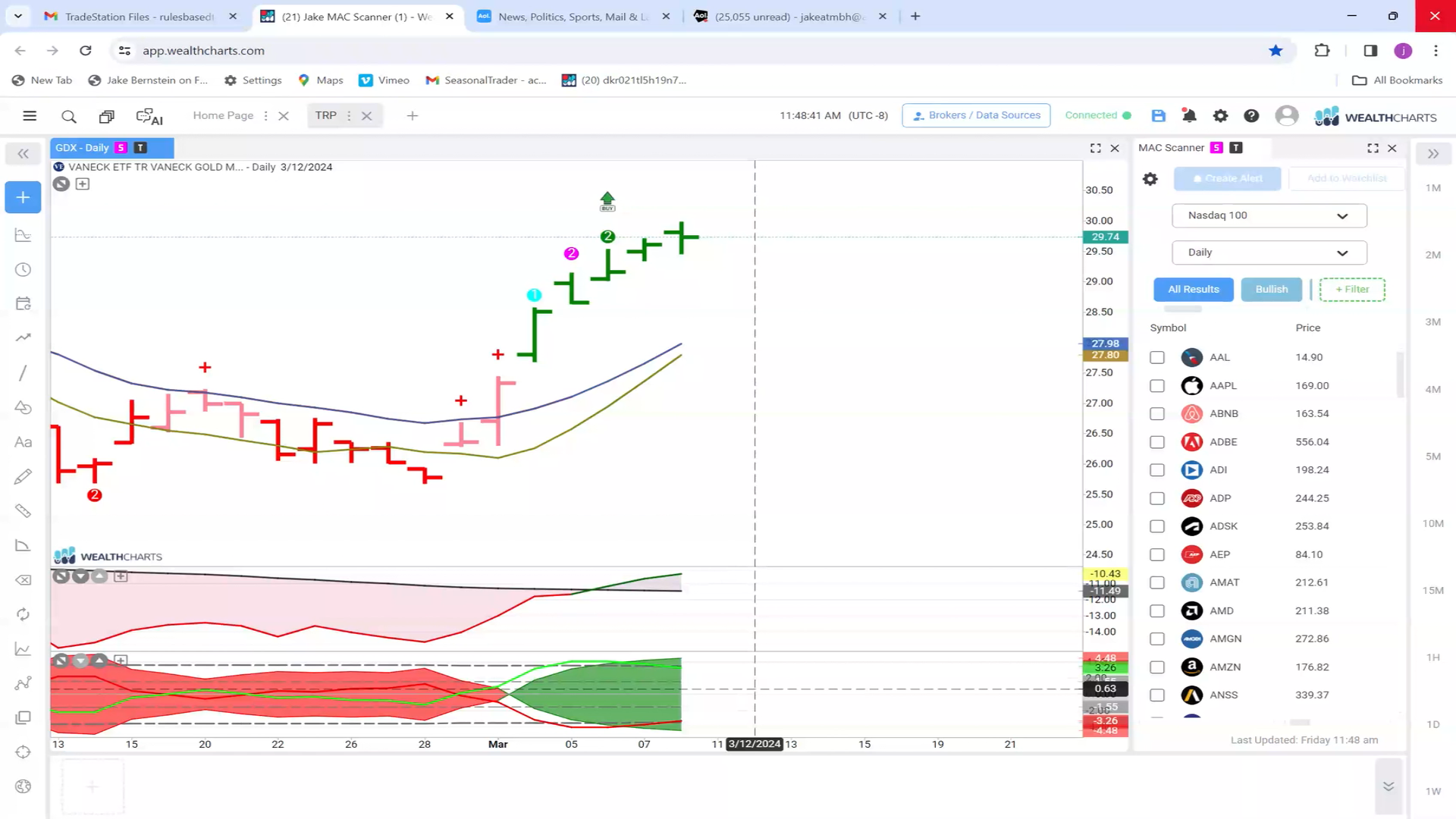
Task: Select the 1D timeframe in right sidebar
Action: 1432,724
